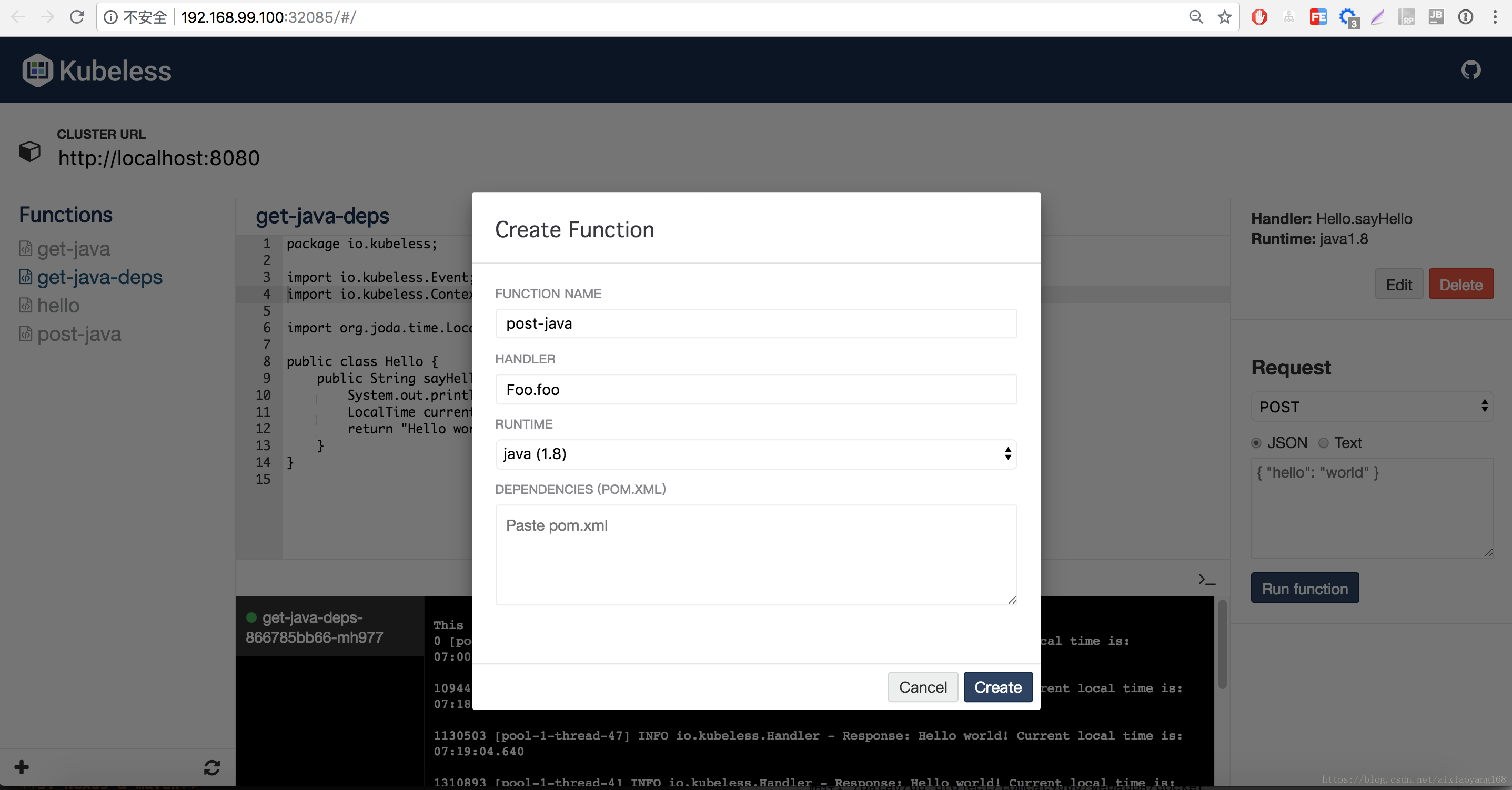Click the refresh functions icon
1512x790 pixels.
pos(212,767)
